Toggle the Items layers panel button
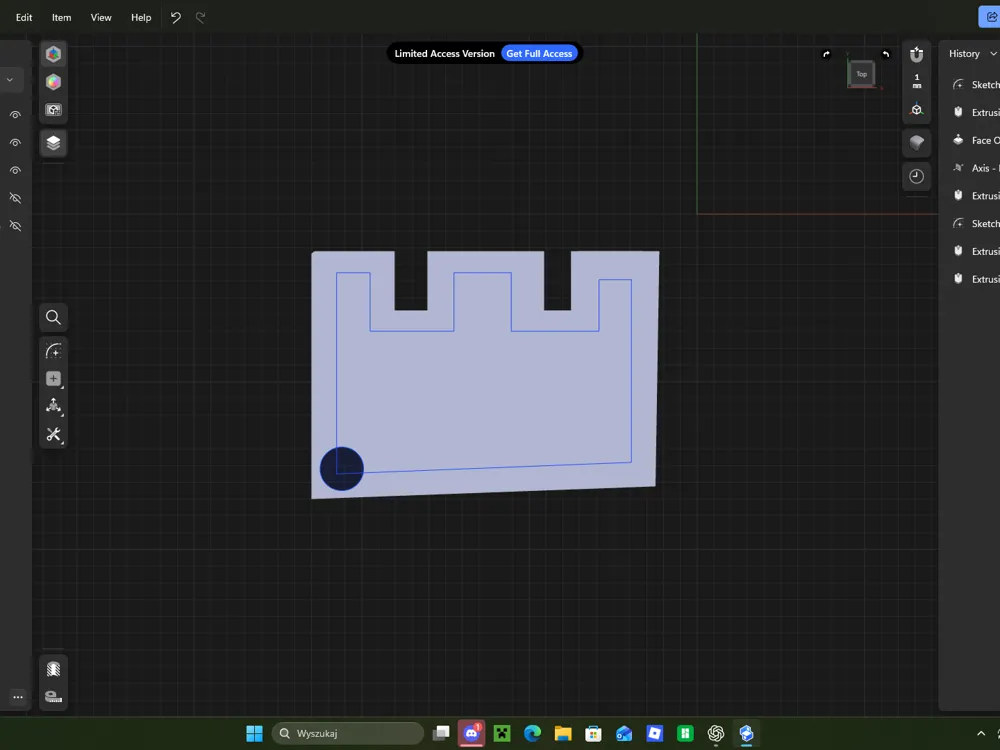This screenshot has height=750, width=1000. point(54,143)
